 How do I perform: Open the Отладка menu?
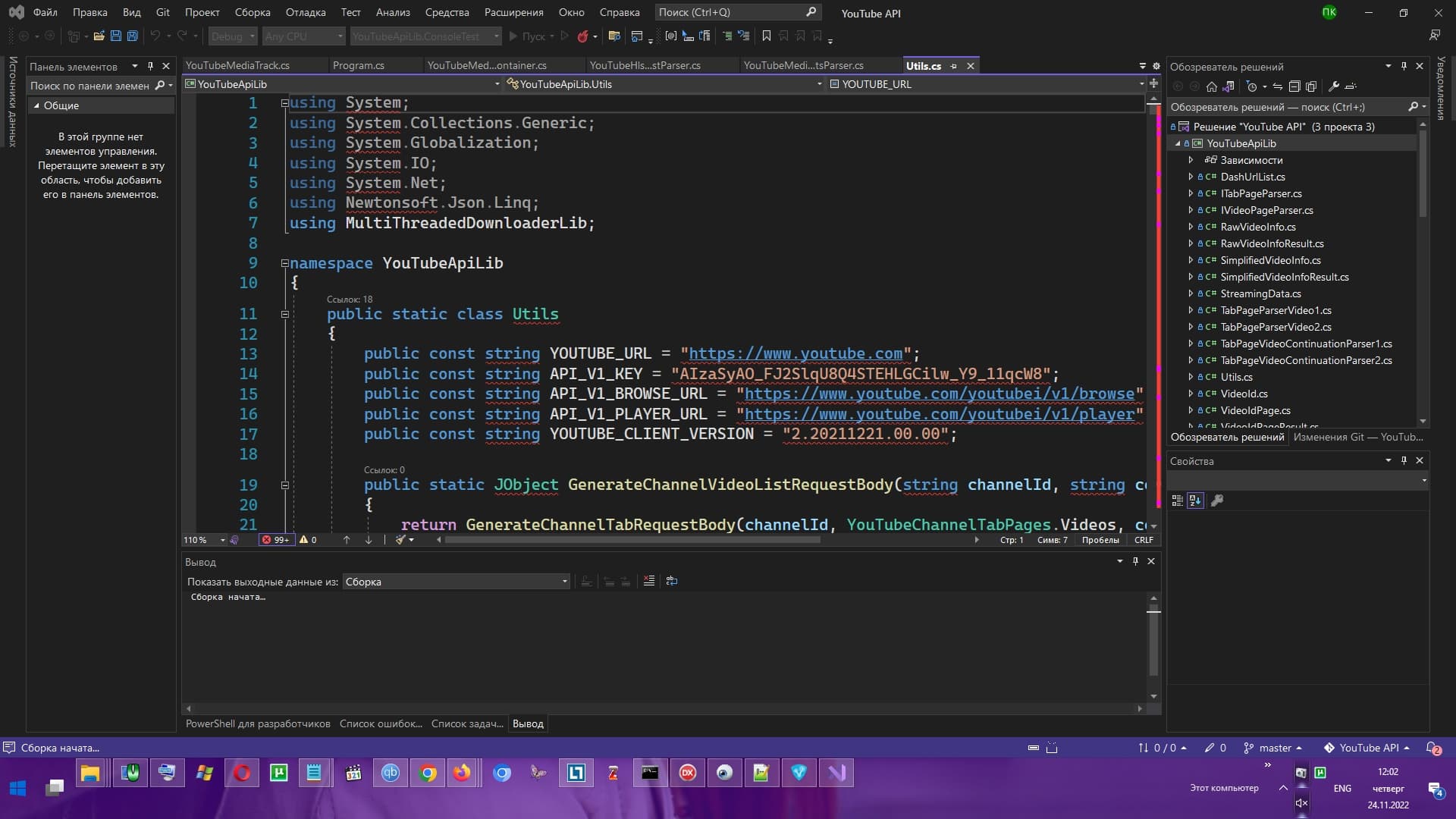(x=306, y=12)
